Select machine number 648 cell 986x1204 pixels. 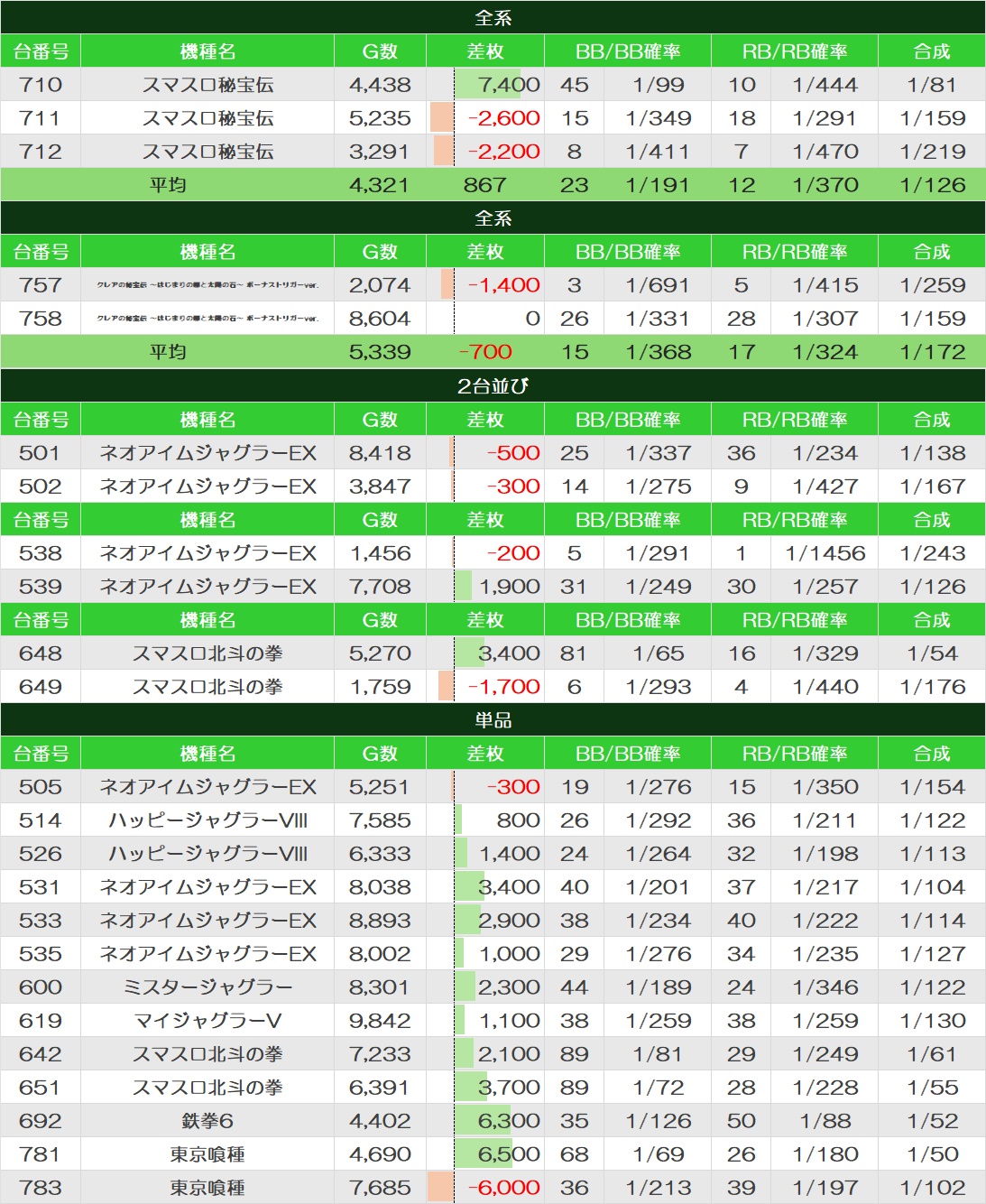click(41, 653)
